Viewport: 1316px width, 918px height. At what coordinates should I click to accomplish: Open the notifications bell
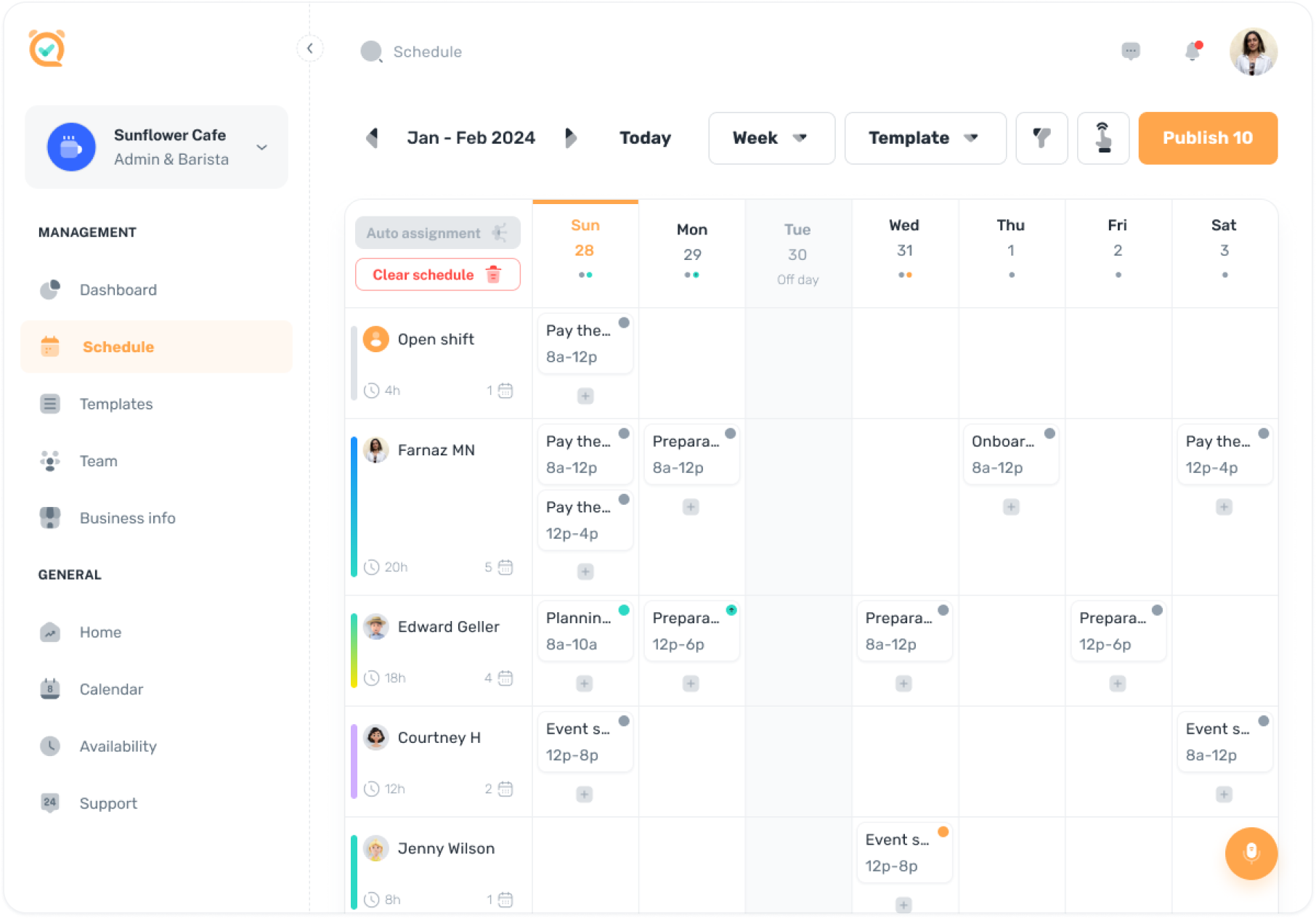pos(1193,52)
